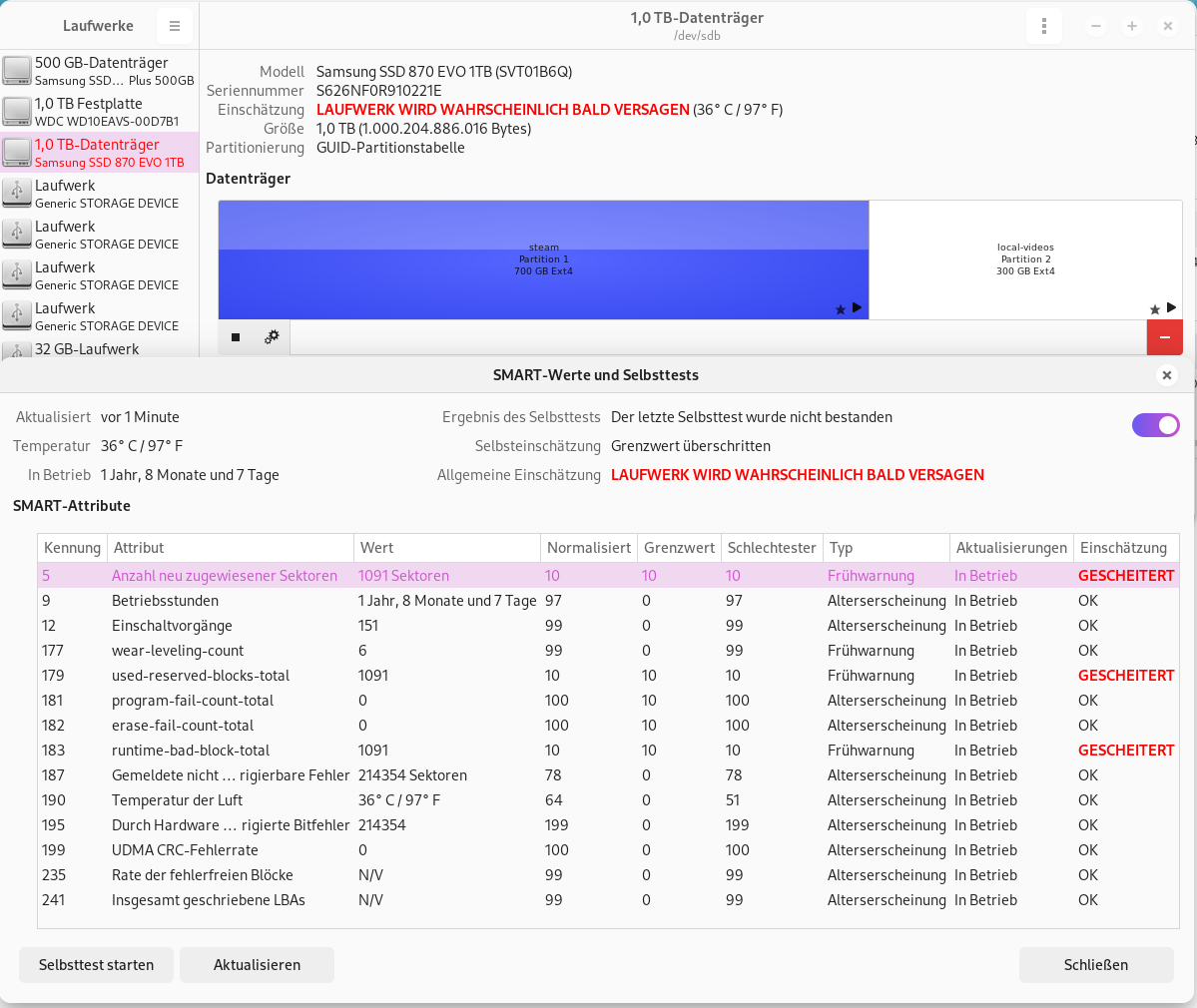Click the Aktualisierungen column header
This screenshot has width=1197, height=1008.
tap(1011, 548)
